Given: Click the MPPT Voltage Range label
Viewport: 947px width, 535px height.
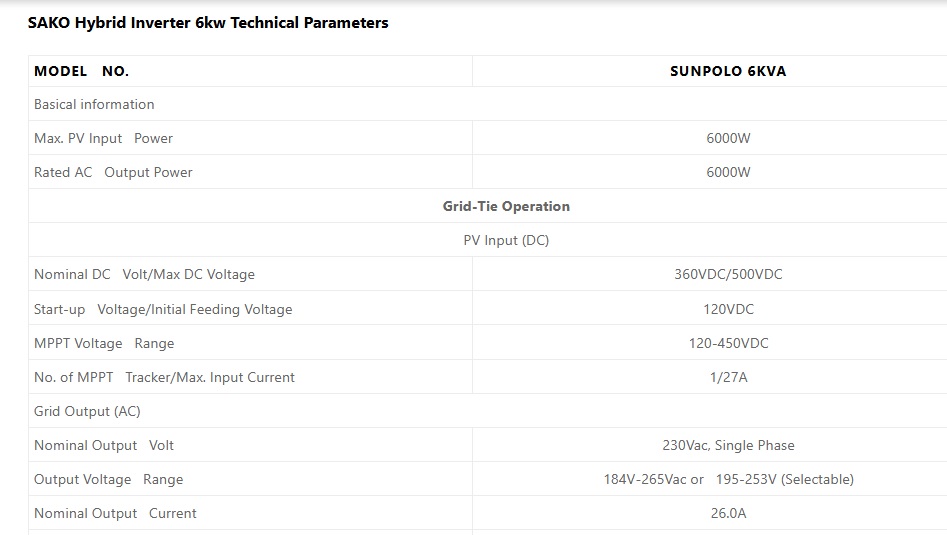Looking at the screenshot, I should click(104, 343).
